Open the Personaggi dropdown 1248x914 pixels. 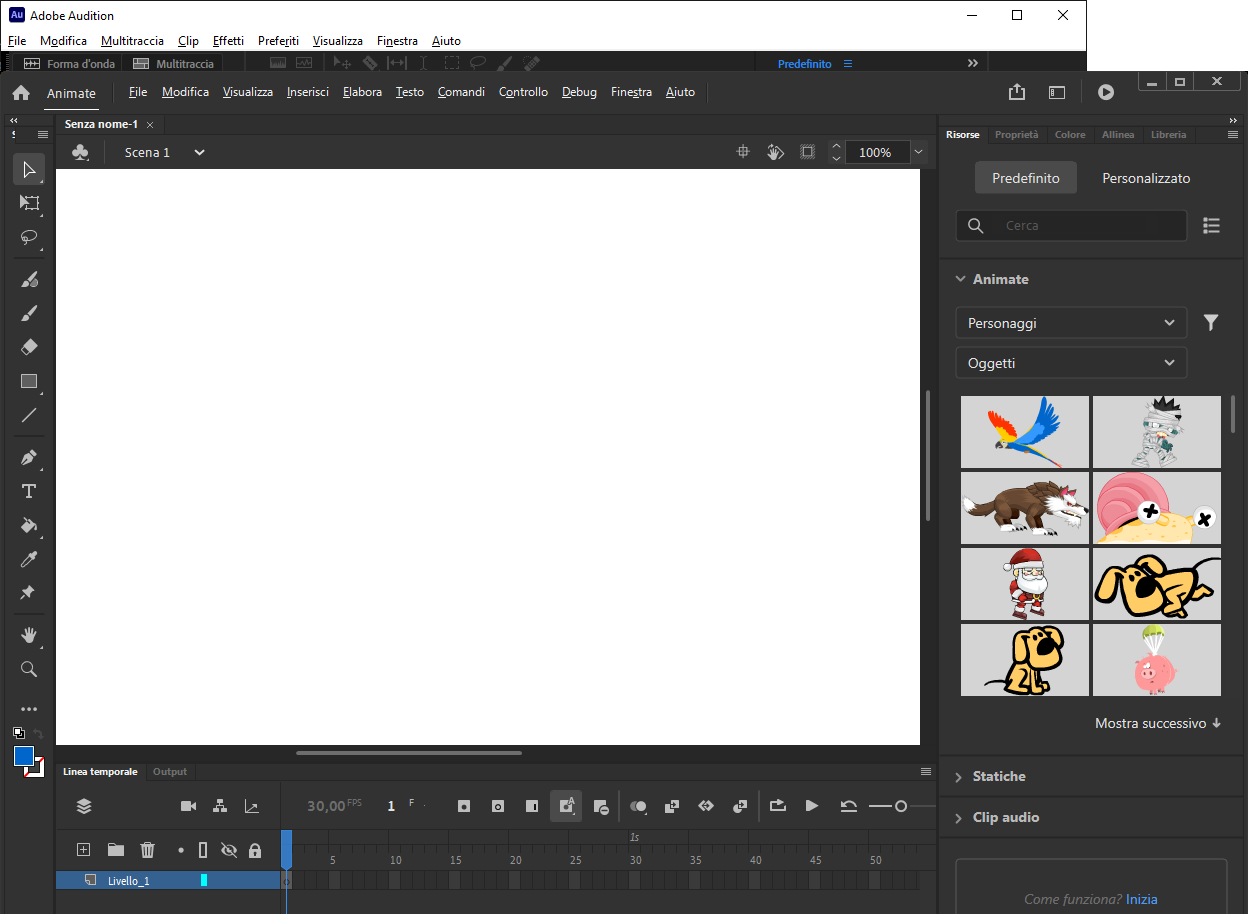click(1071, 323)
